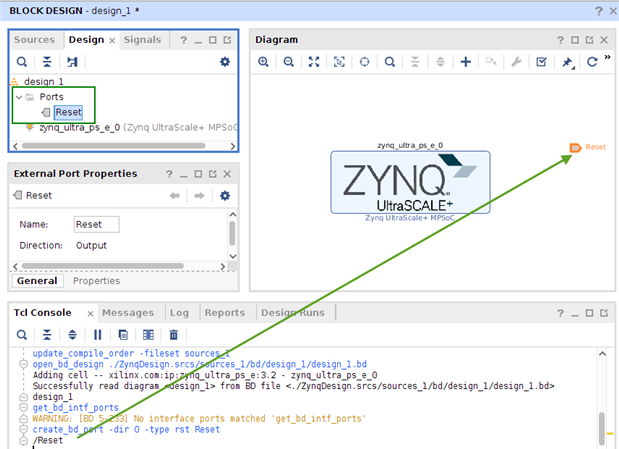The width and height of the screenshot is (619, 449).
Task: Clear Tcl Console with trash icon
Action: point(174,335)
